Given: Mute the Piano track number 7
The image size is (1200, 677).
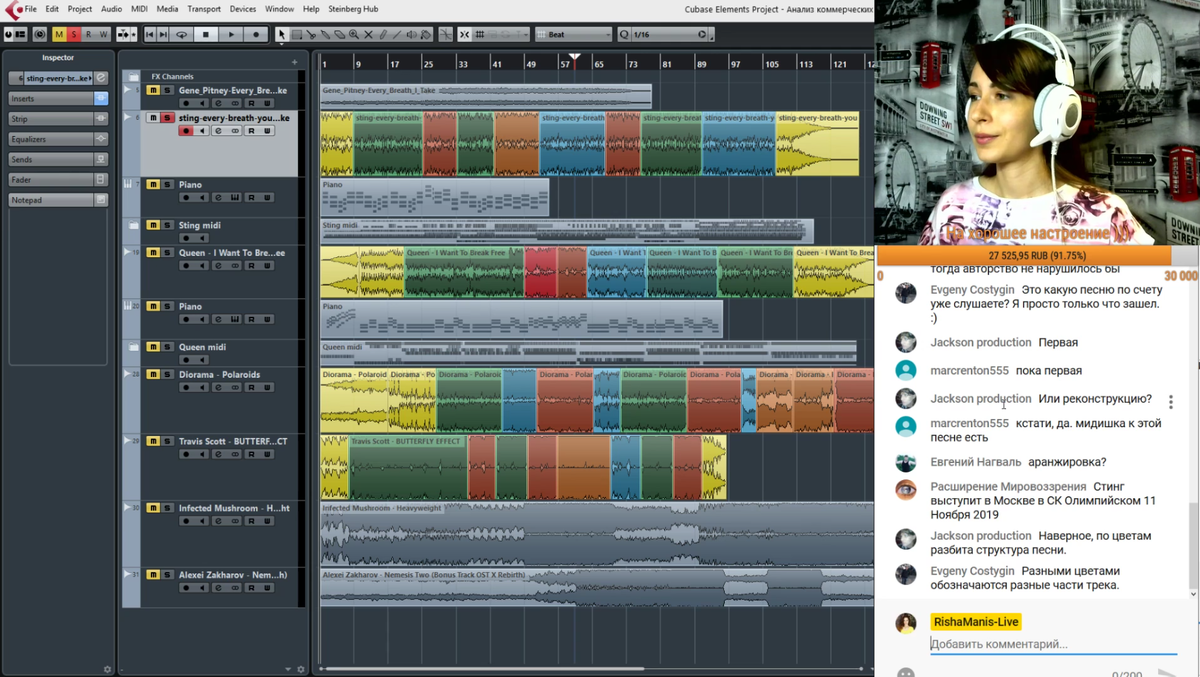Looking at the screenshot, I should 153,185.
